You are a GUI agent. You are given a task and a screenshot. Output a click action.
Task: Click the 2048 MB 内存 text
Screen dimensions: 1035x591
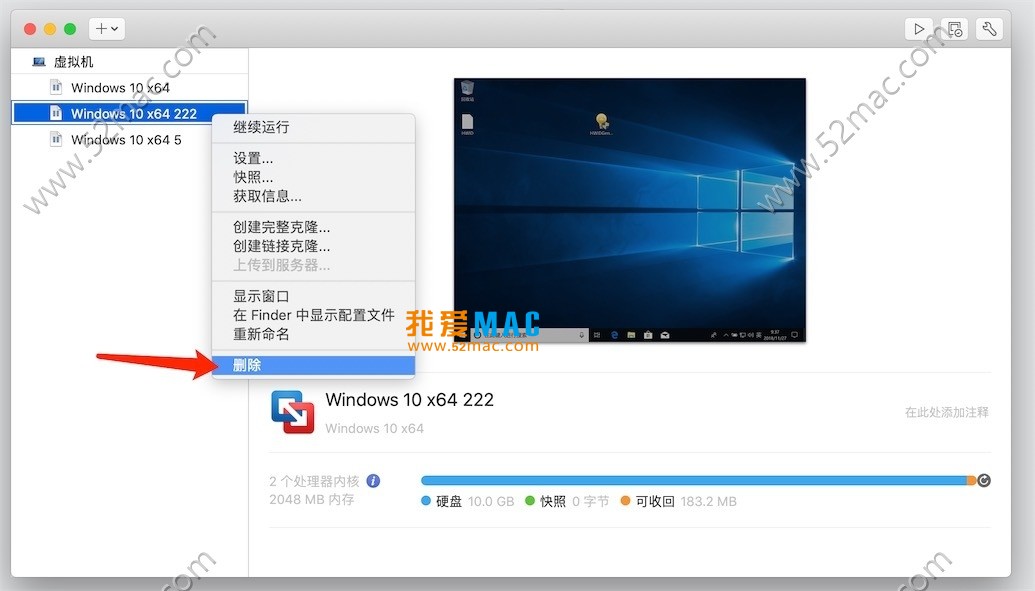pyautogui.click(x=312, y=499)
